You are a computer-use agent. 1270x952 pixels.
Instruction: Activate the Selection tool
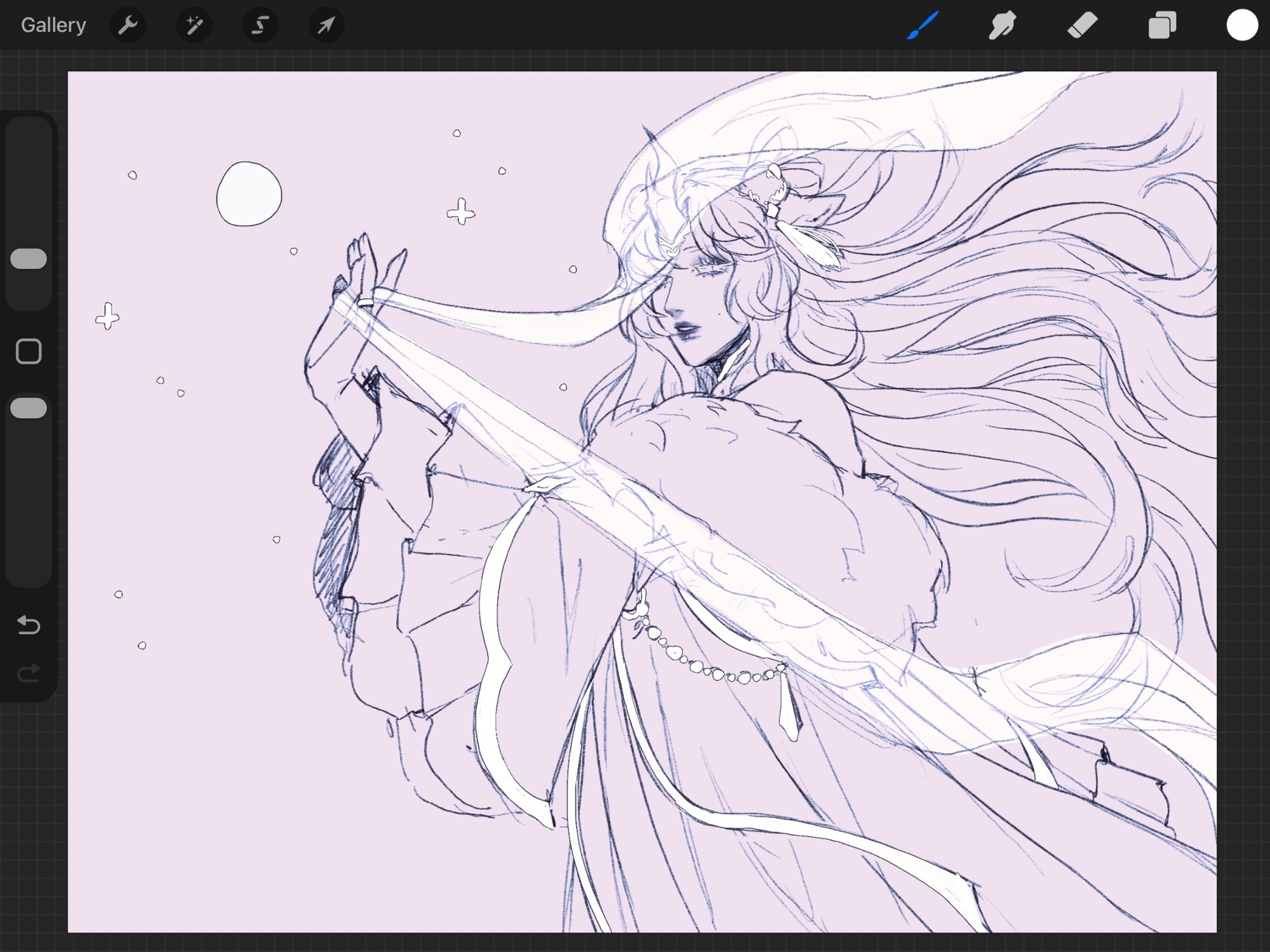(x=260, y=25)
